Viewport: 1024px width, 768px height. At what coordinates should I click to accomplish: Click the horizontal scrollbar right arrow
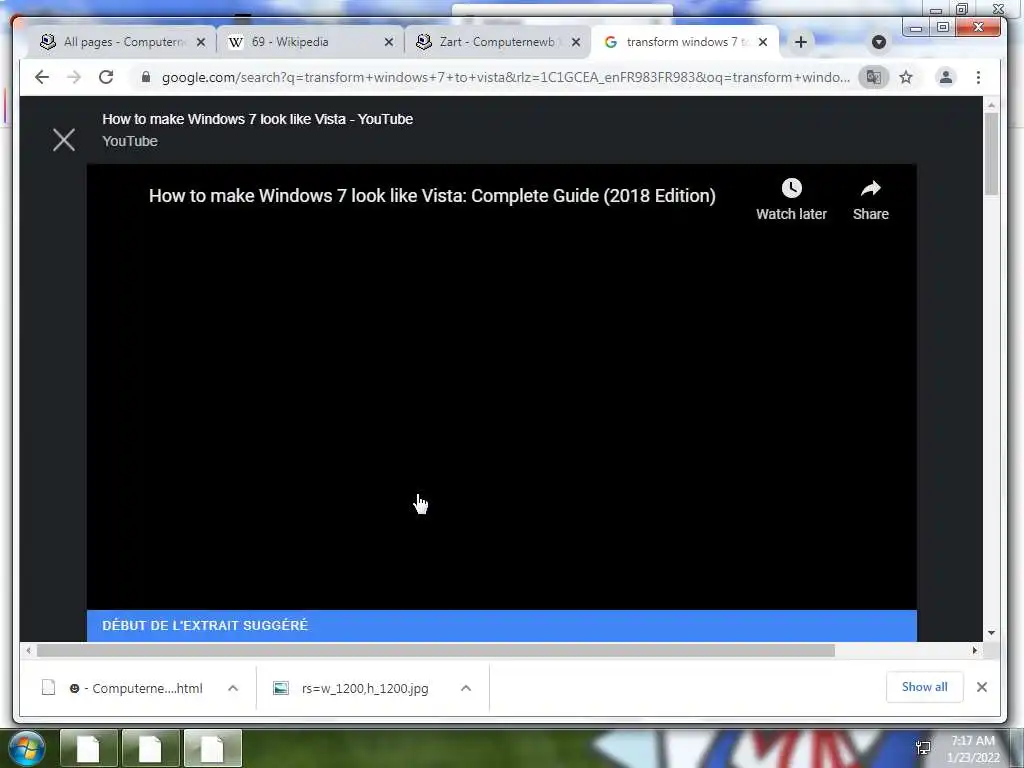[x=975, y=650]
